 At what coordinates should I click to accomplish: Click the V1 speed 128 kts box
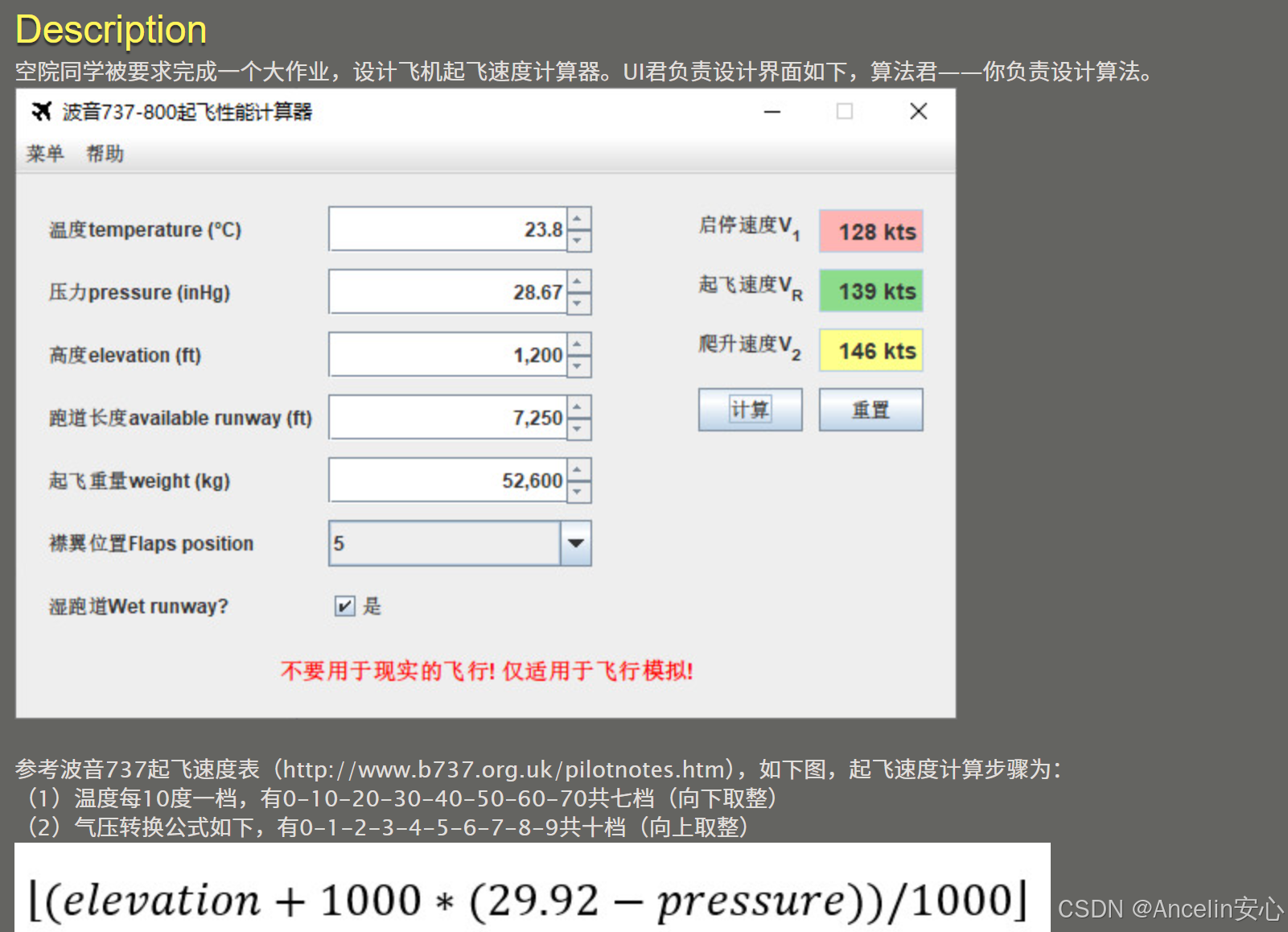click(871, 232)
